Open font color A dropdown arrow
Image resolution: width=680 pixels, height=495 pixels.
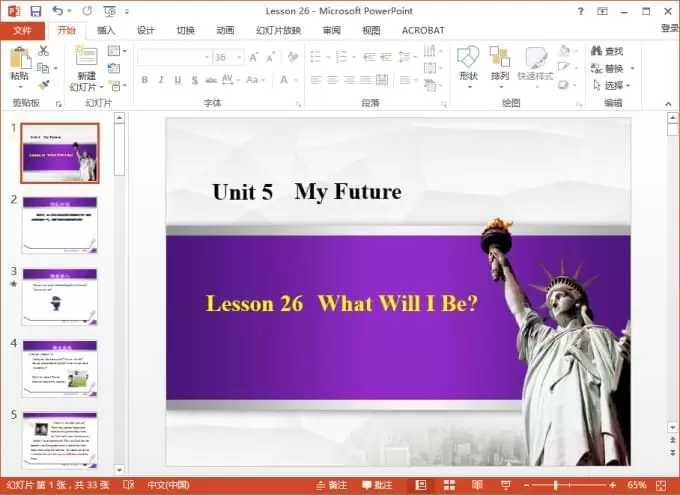297,80
